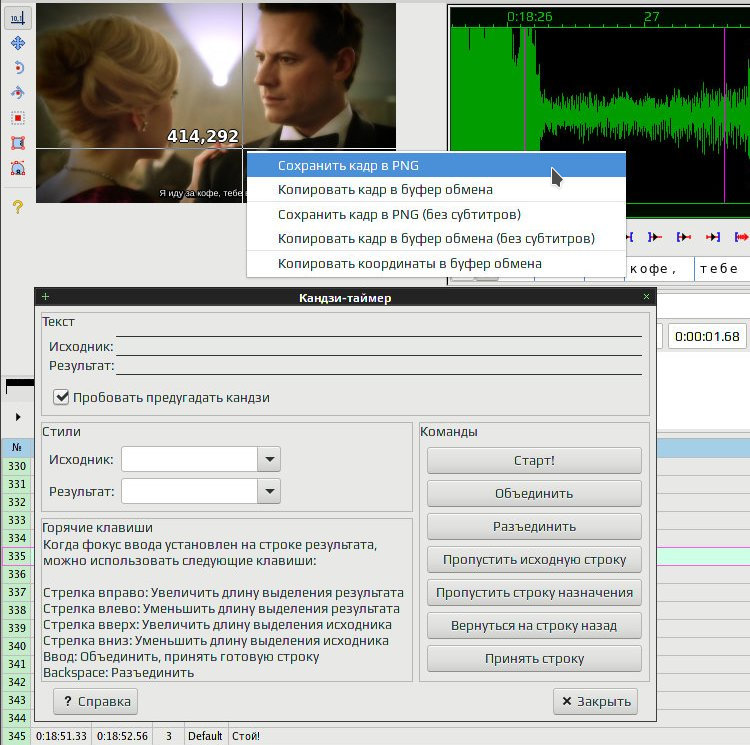Select the Rotate Z axis tool

tap(18, 68)
